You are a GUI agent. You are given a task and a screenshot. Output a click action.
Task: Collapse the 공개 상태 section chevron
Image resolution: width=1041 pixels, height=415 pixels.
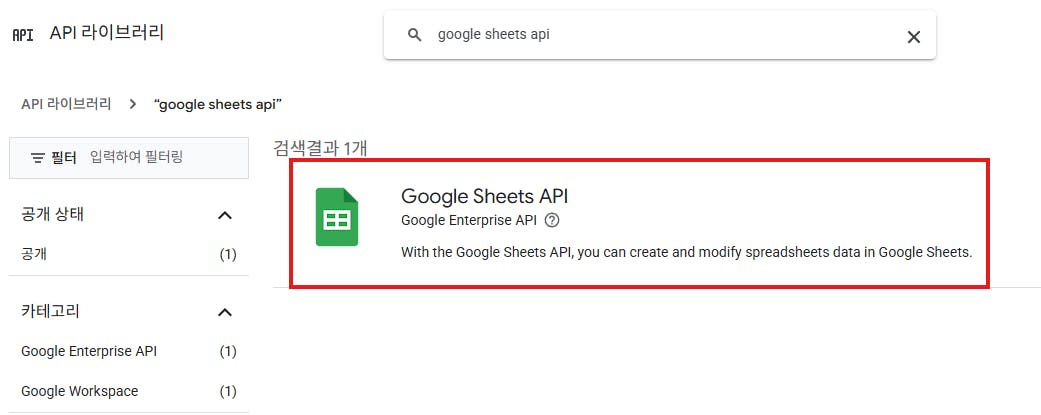(225, 215)
